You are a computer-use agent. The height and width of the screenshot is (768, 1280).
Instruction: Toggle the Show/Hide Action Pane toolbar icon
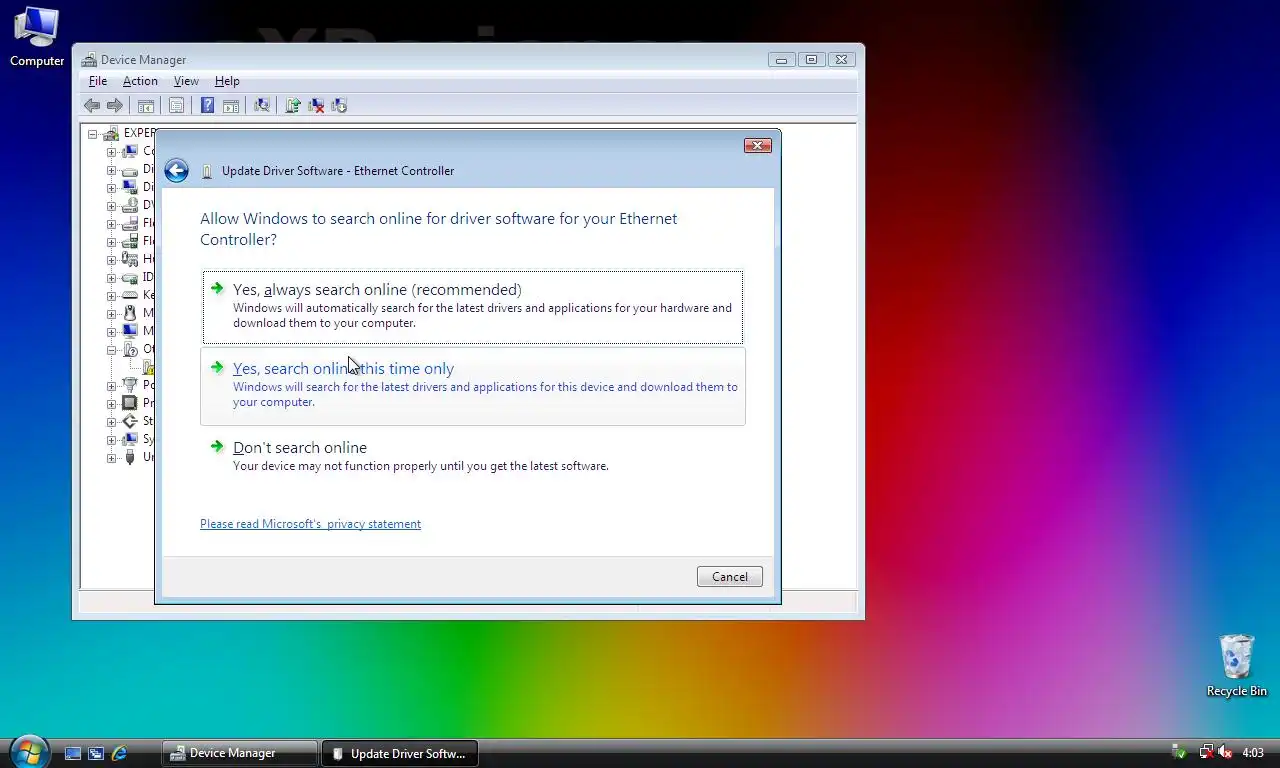pyautogui.click(x=230, y=105)
